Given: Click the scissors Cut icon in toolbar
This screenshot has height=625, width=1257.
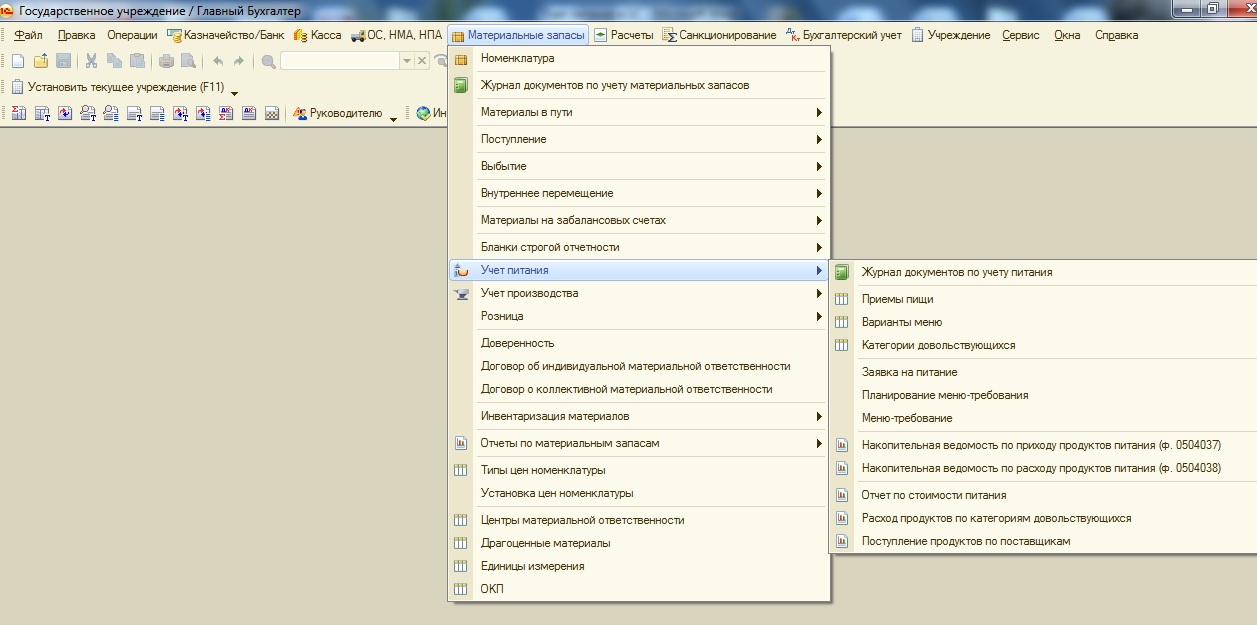Looking at the screenshot, I should [x=91, y=61].
